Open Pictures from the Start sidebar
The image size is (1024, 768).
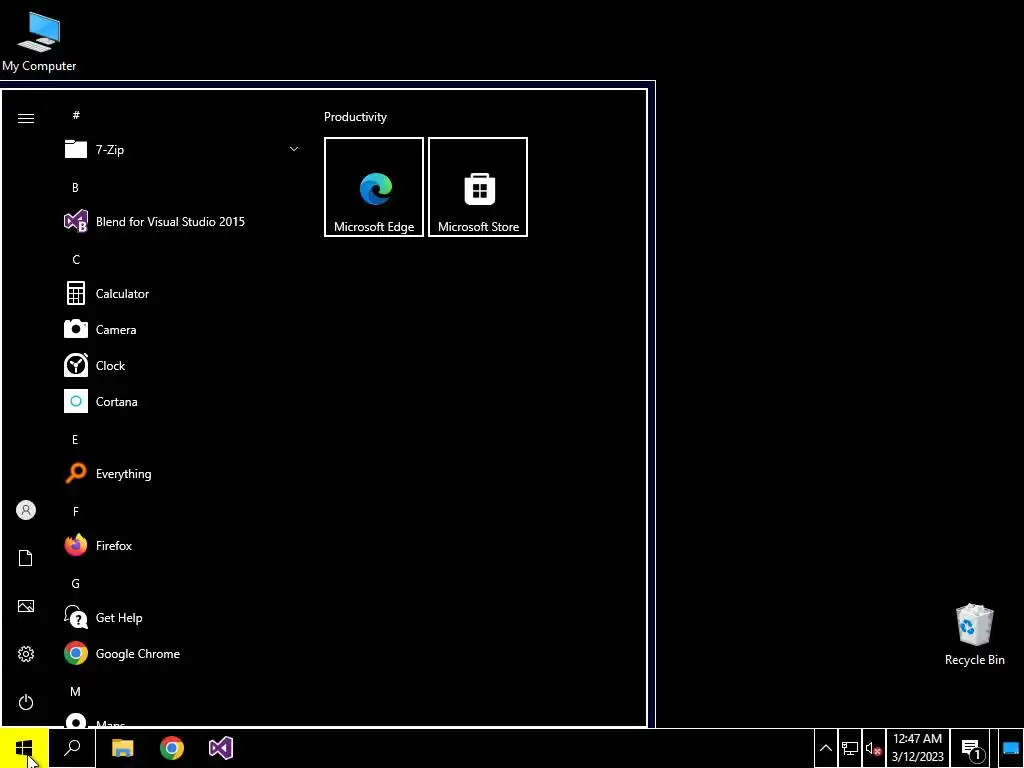(x=25, y=606)
